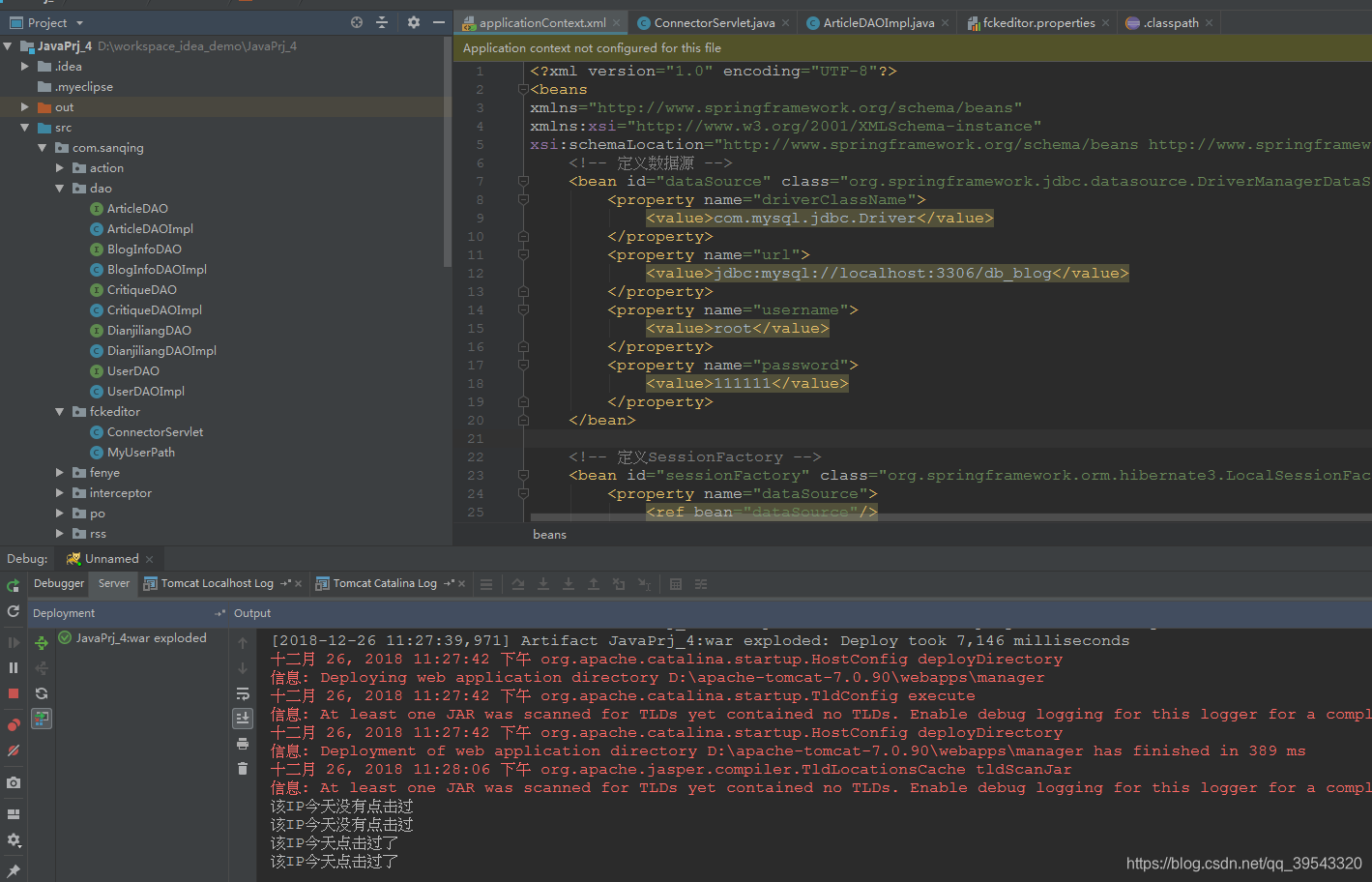This screenshot has width=1372, height=882.
Task: Click the debug toolbar frames list icon
Action: coord(486,584)
